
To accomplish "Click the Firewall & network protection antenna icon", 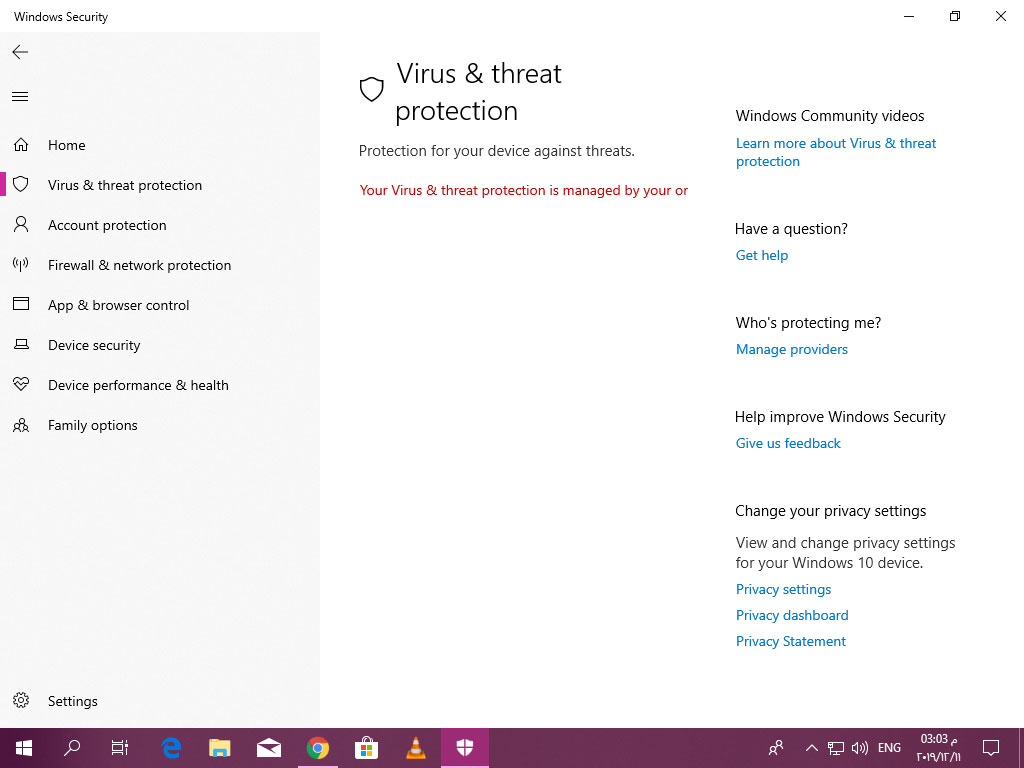I will pyautogui.click(x=20, y=265).
